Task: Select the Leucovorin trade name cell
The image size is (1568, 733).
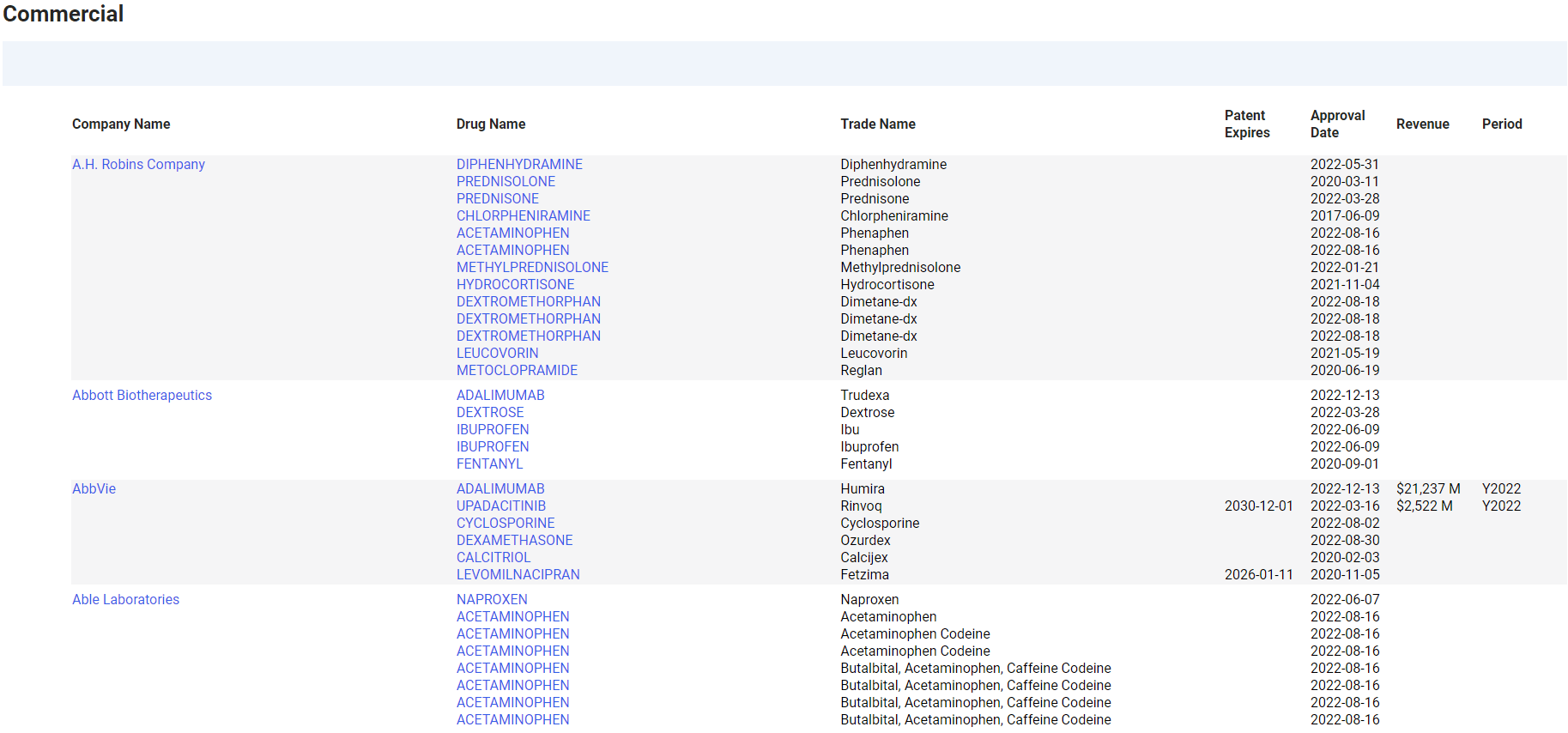Action: (x=874, y=353)
